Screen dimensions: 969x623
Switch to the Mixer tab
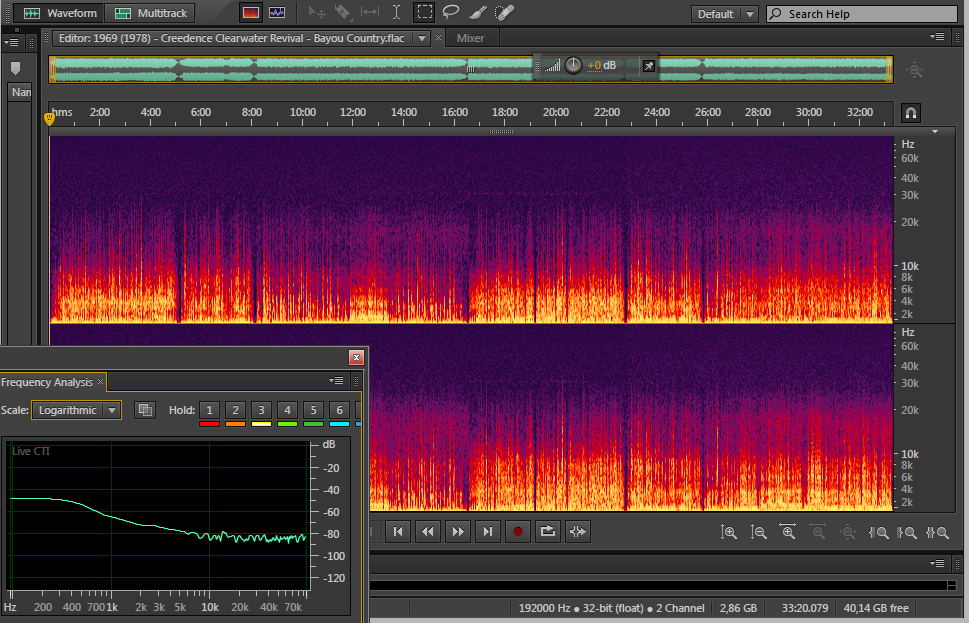point(470,38)
